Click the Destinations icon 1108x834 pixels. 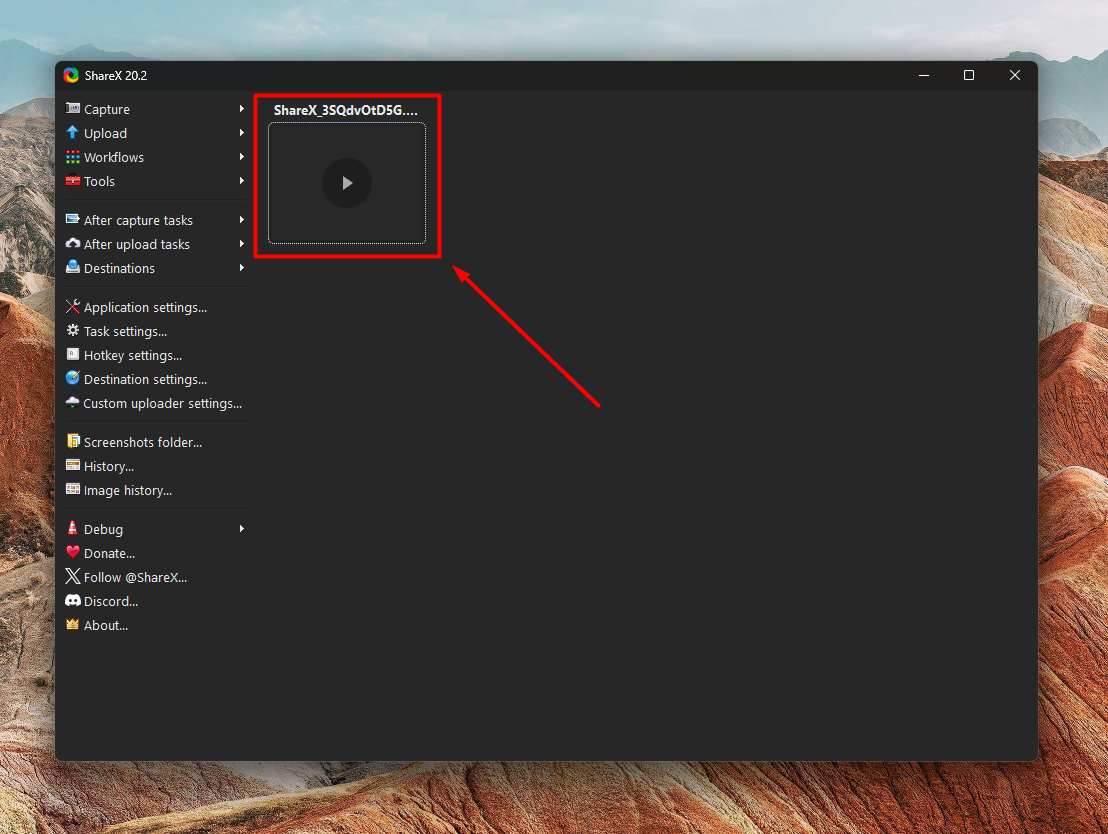tap(73, 268)
